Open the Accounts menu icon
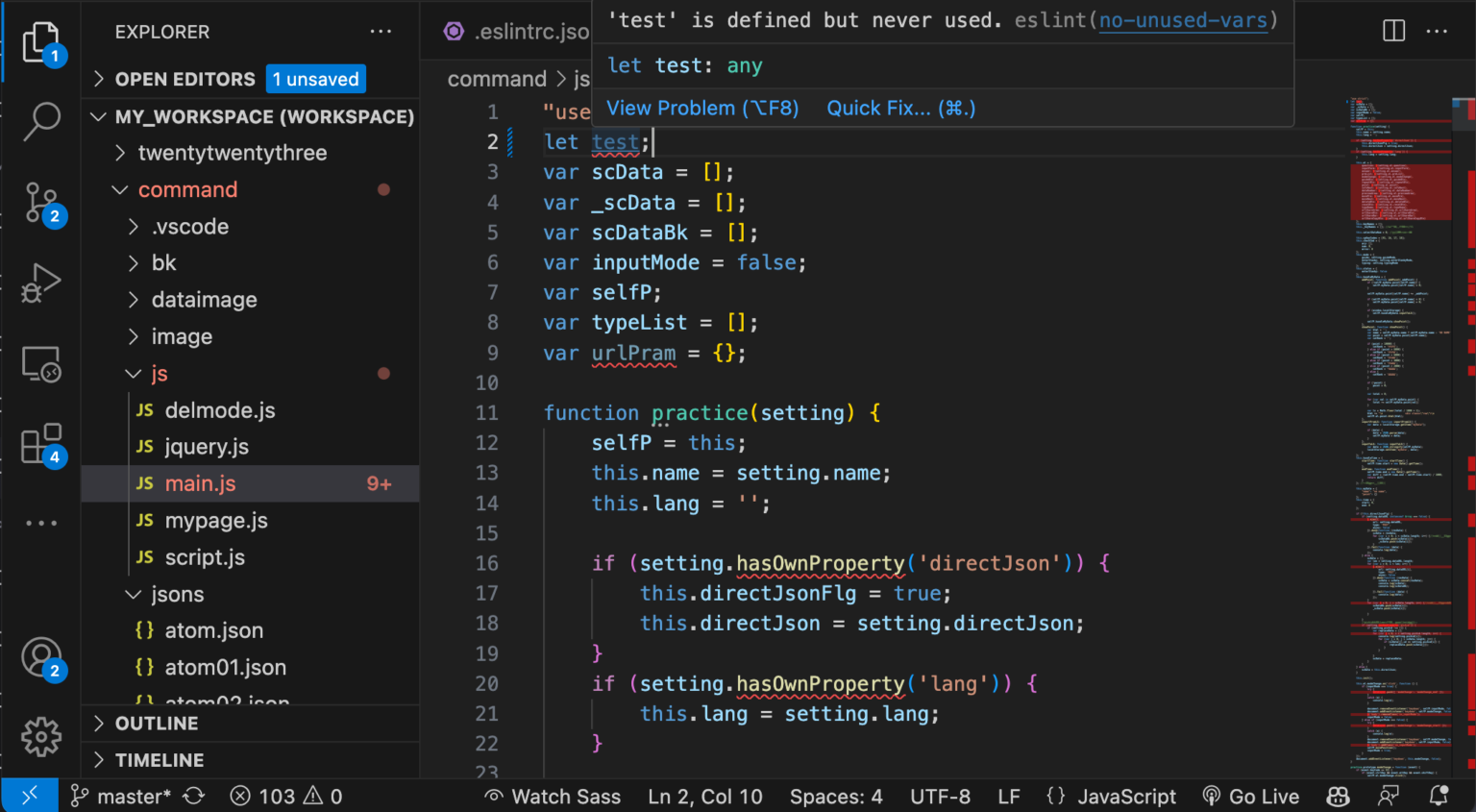 pyautogui.click(x=41, y=659)
